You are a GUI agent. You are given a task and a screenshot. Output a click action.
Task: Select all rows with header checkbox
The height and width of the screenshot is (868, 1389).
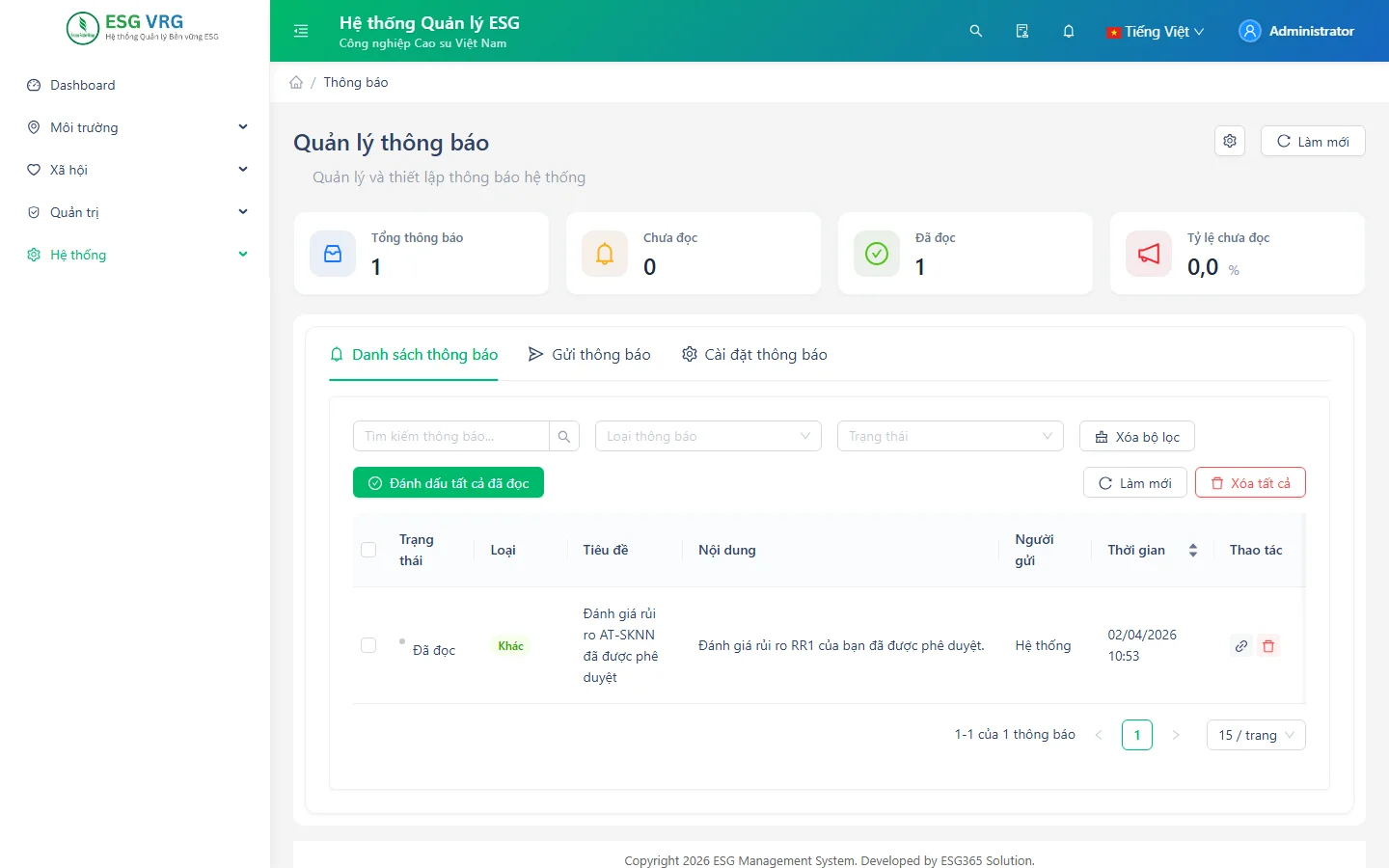tap(368, 550)
